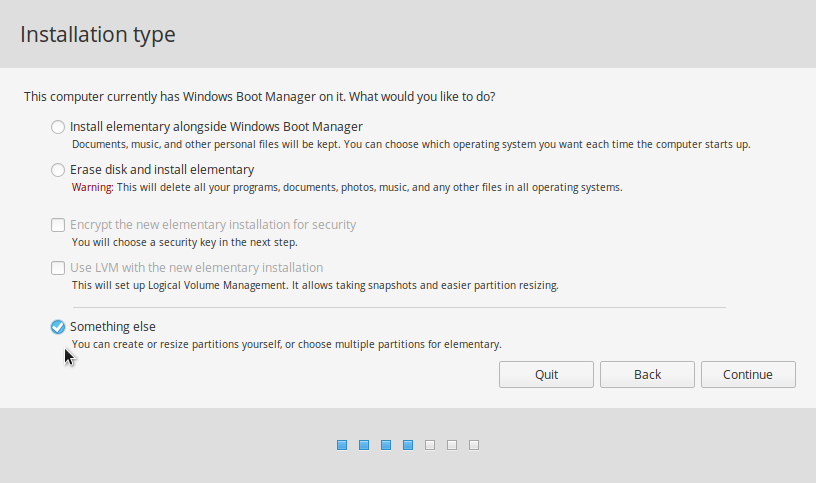The width and height of the screenshot is (816, 483).
Task: Click the first filled progress step square
Action: pyautogui.click(x=342, y=445)
